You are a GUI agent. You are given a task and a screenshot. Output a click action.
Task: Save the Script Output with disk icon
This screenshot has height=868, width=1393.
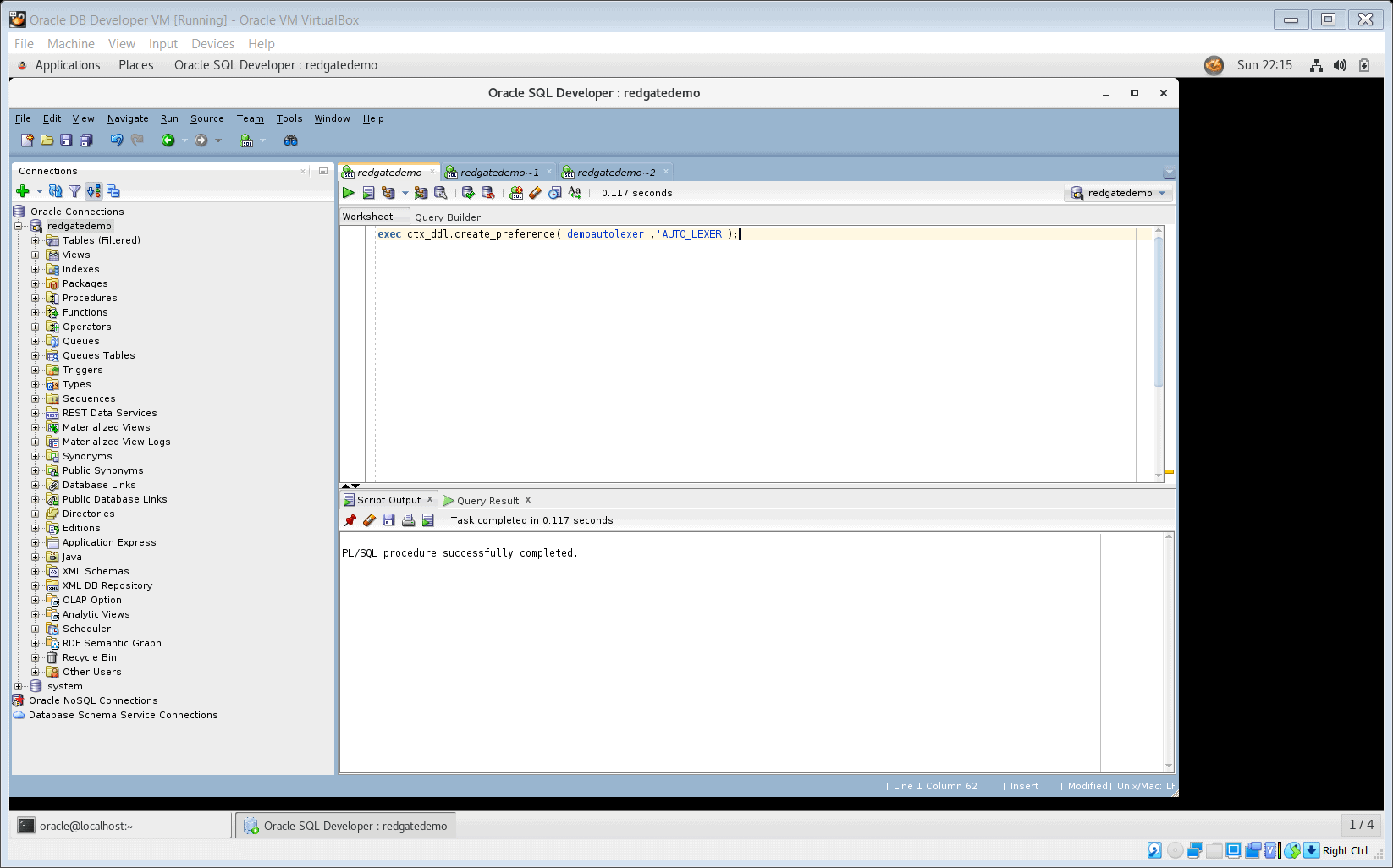pyautogui.click(x=388, y=520)
